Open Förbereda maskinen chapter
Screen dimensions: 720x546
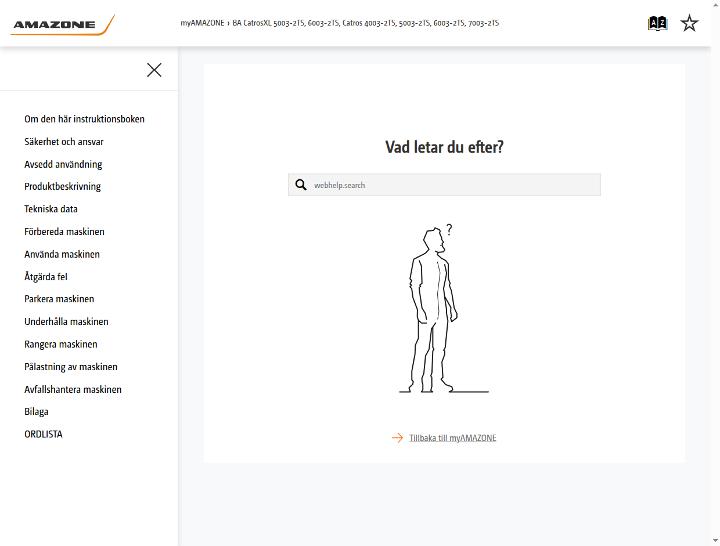point(64,231)
